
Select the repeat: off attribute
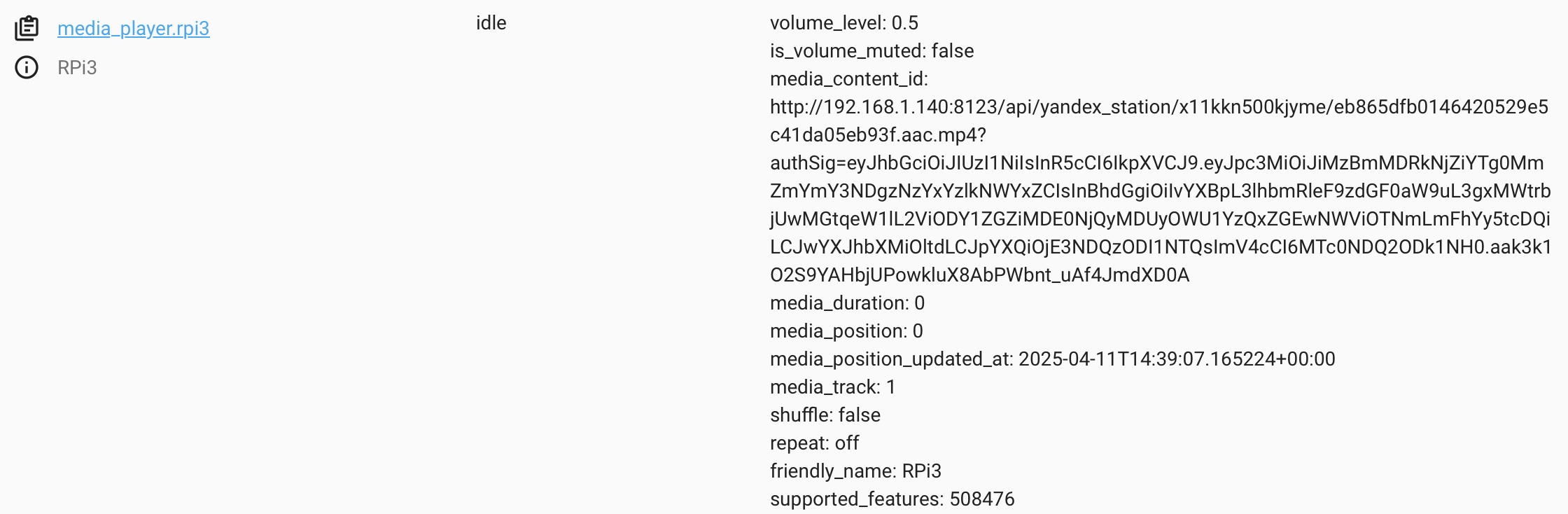point(814,443)
